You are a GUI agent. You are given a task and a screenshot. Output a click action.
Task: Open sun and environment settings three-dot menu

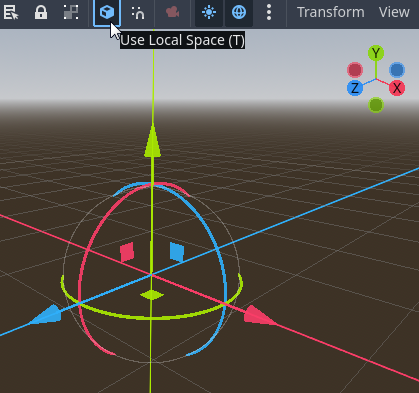click(x=269, y=13)
